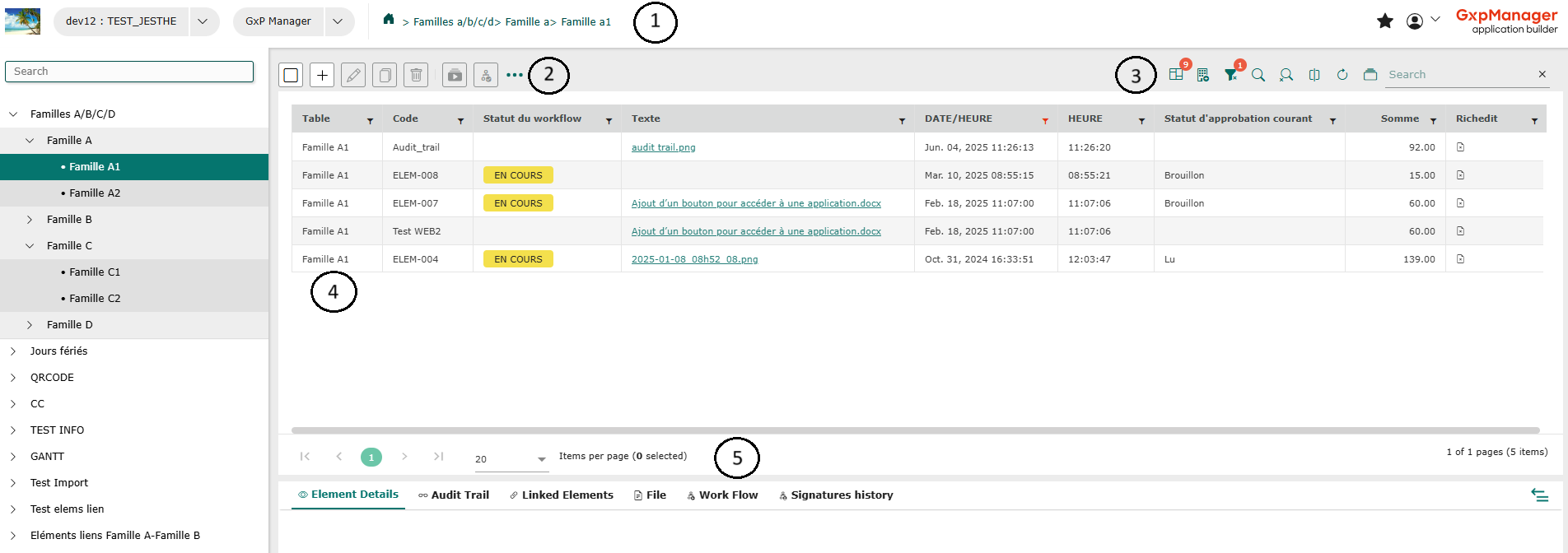Open the GxP Manager dropdown arrow
This screenshot has width=1568, height=553.
[338, 21]
